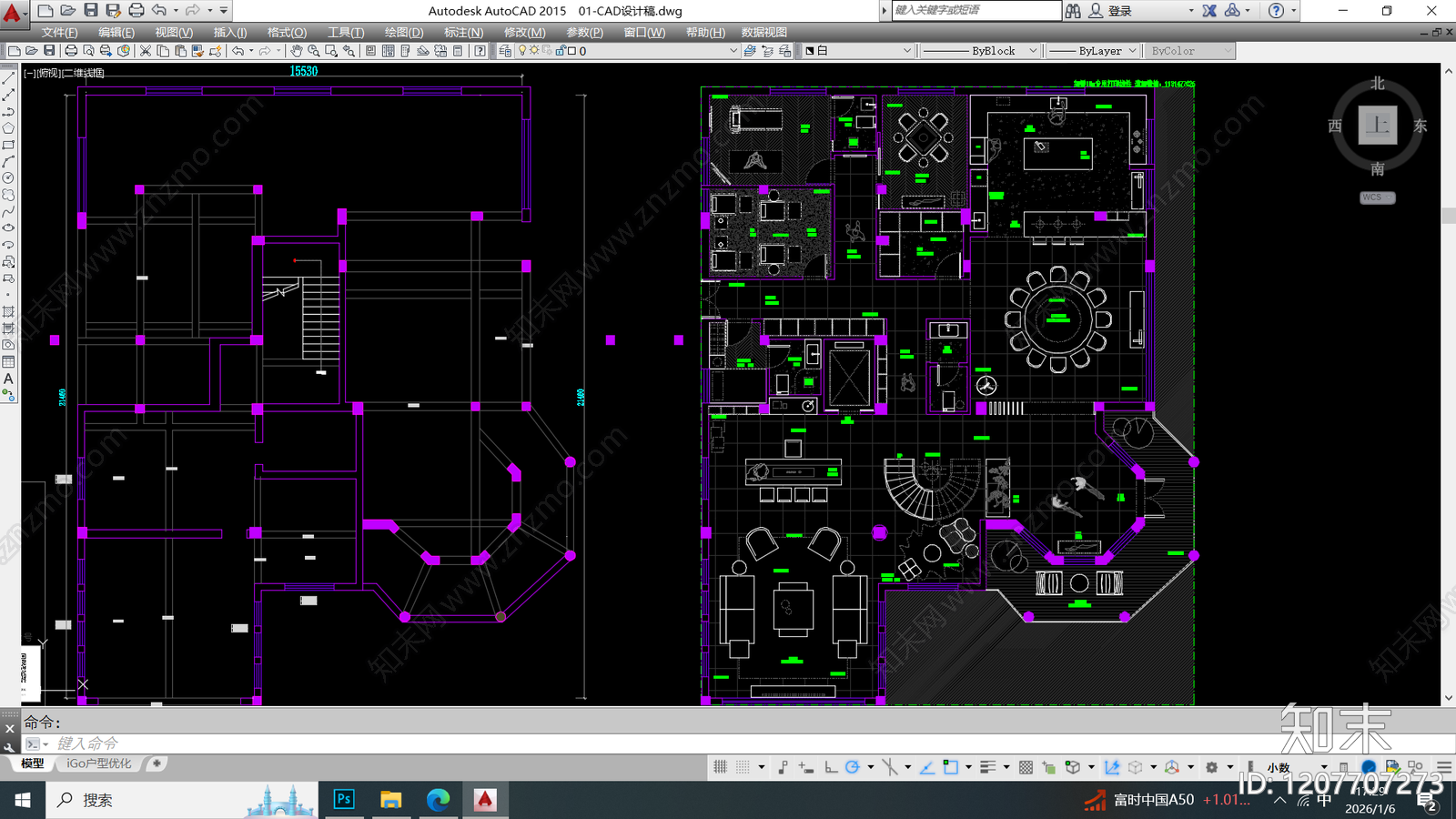Toggle polar tracking in status bar
This screenshot has width=1456, height=819.
[x=853, y=767]
